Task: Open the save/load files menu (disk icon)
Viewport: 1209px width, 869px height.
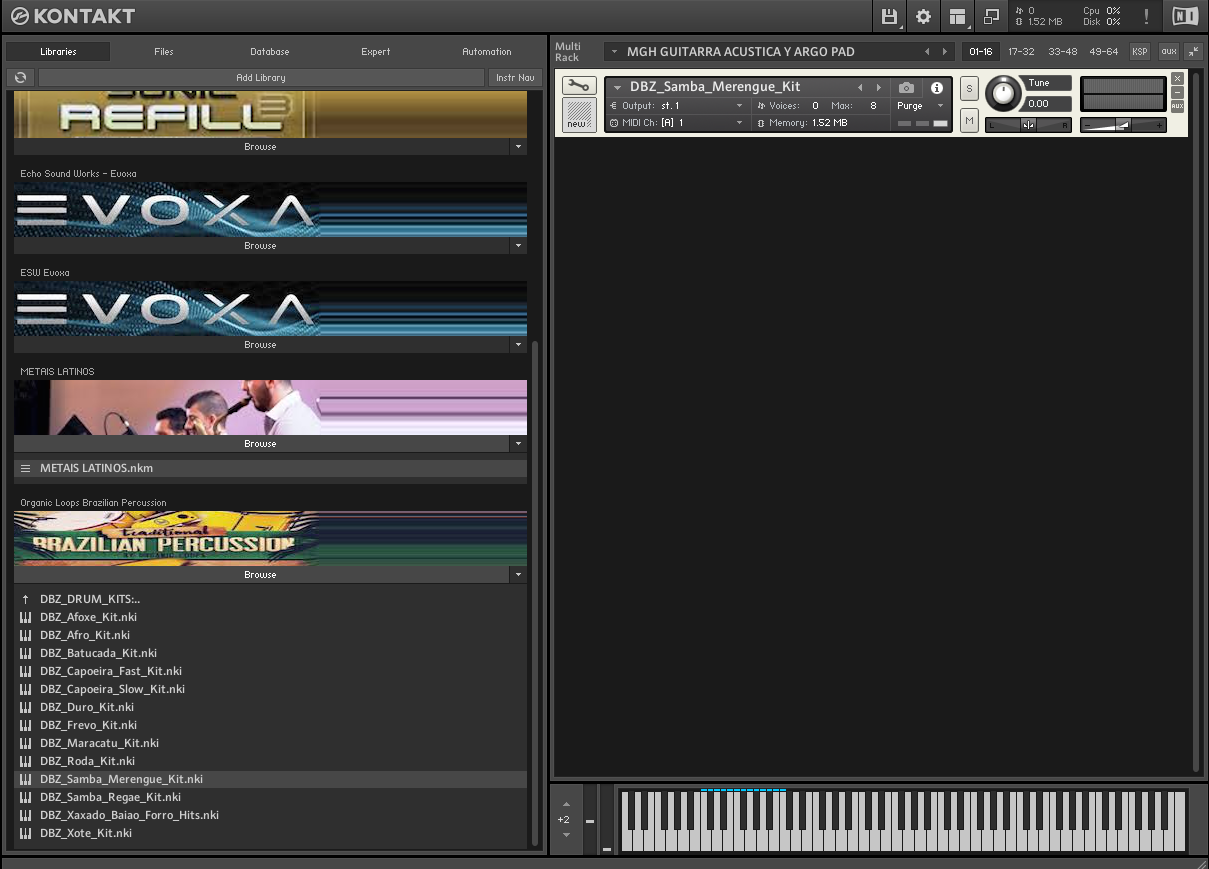Action: (x=889, y=16)
